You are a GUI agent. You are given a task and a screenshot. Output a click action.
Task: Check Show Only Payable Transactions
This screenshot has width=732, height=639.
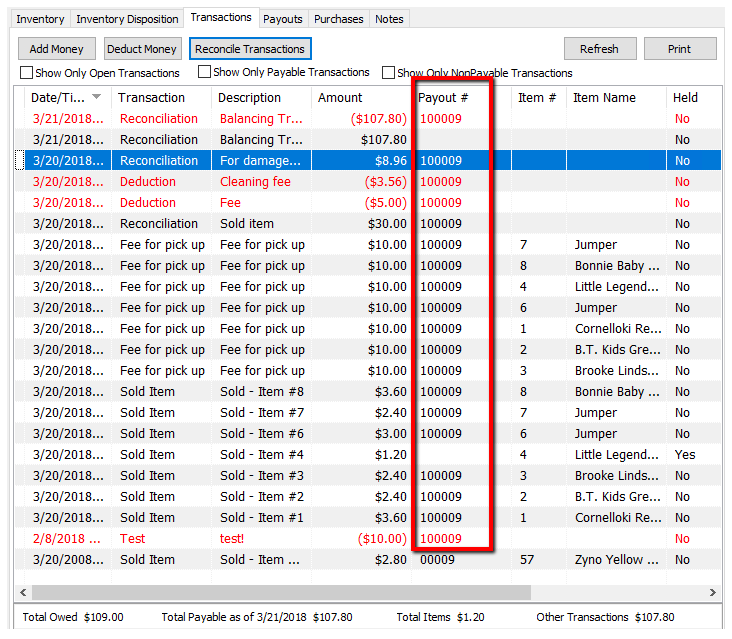pyautogui.click(x=204, y=72)
